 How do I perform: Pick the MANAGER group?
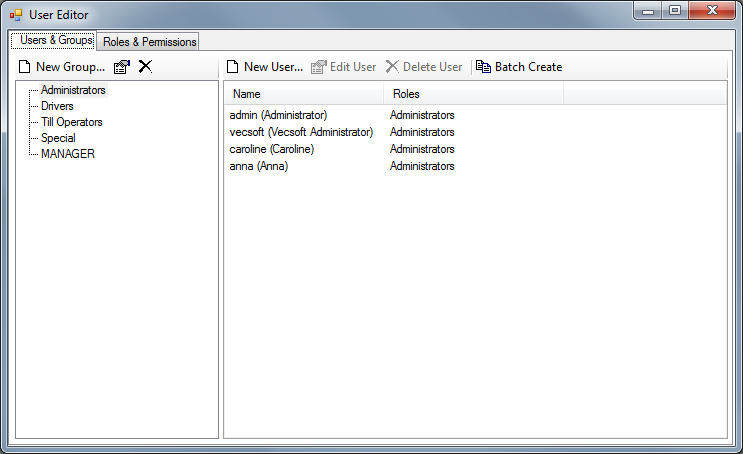67,154
